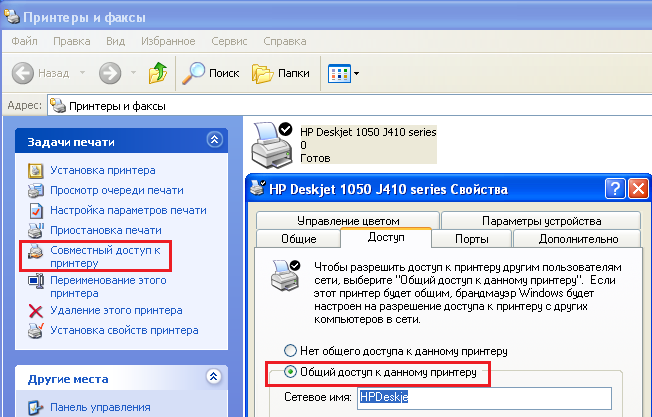Image resolution: width=652 pixels, height=417 pixels.
Task: Collapse the Задачи печати panel
Action: pyautogui.click(x=214, y=140)
